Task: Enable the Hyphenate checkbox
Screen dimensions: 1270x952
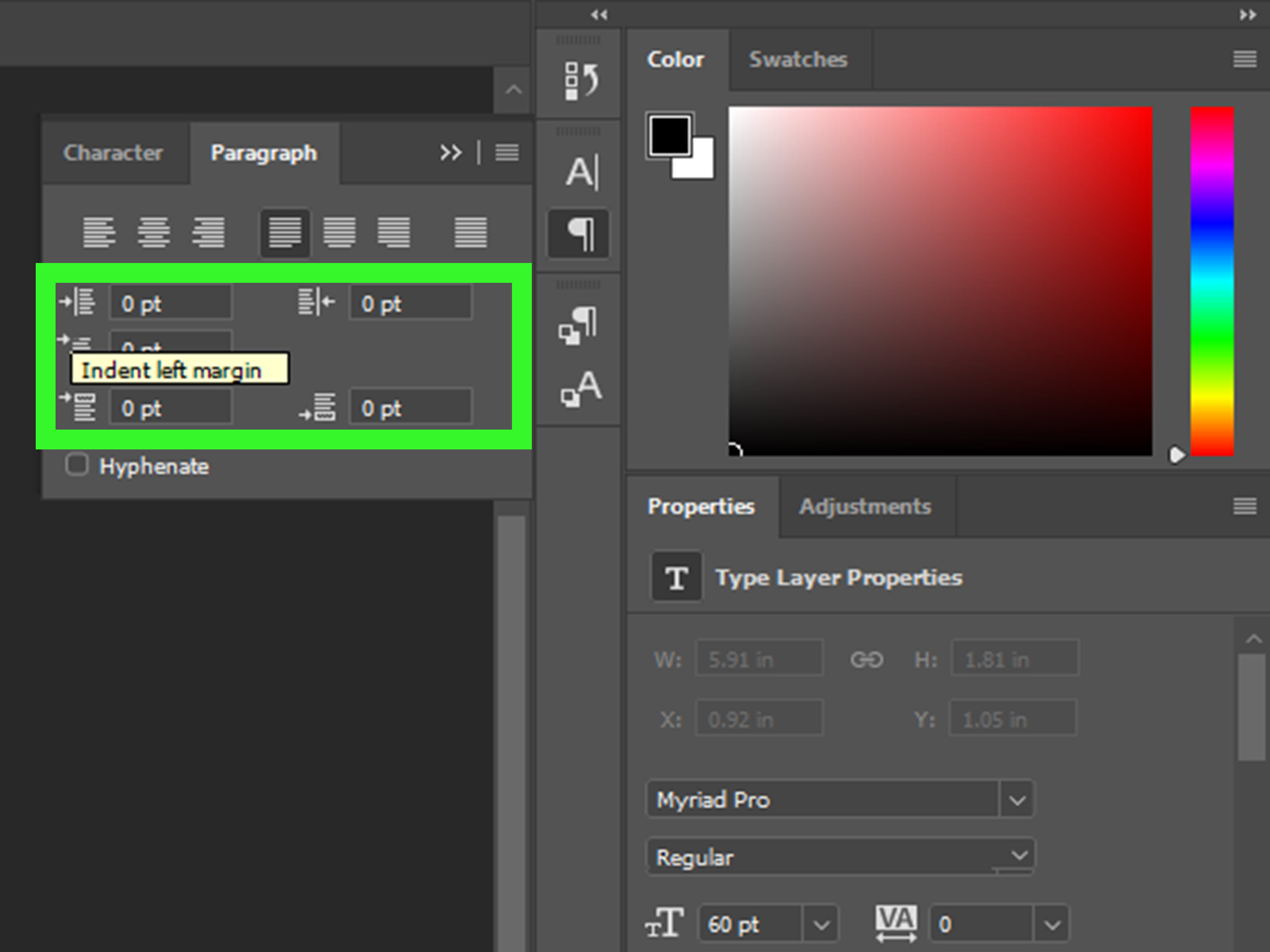Action: point(77,465)
